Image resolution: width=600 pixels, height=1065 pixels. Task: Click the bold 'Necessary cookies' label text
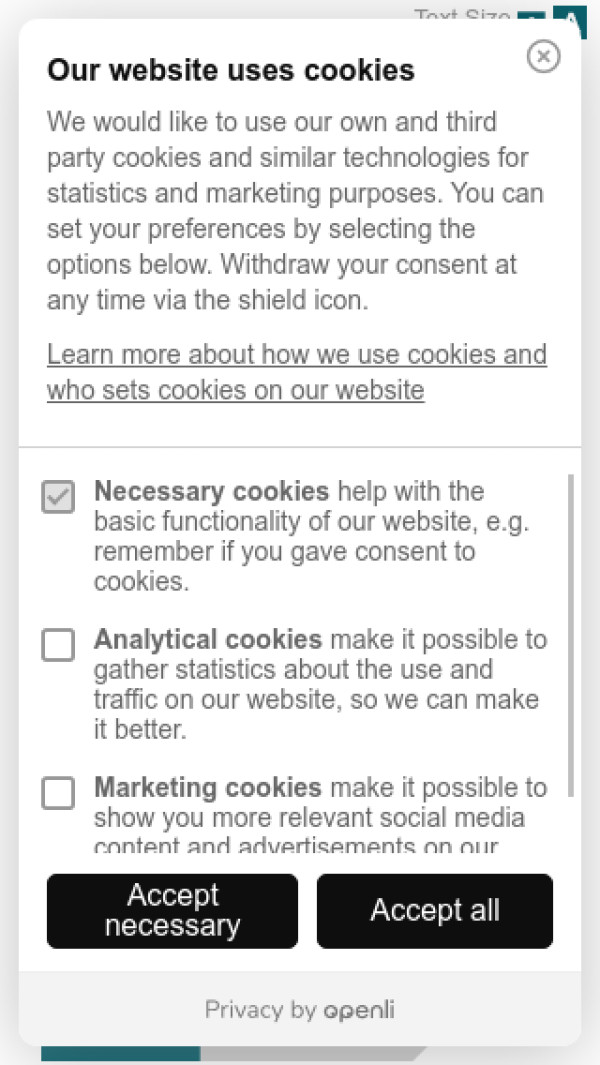tap(211, 491)
